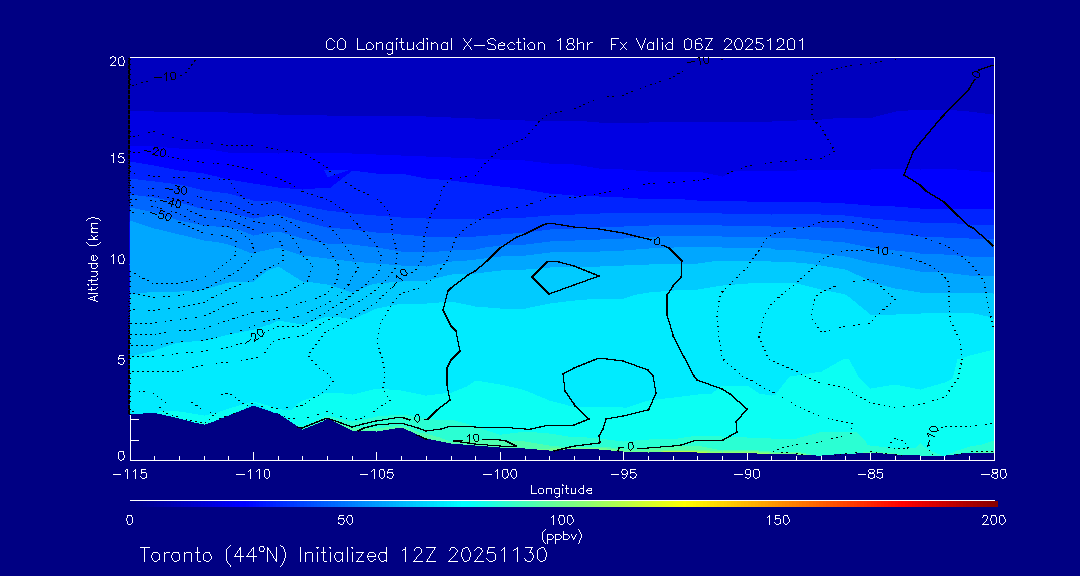Click the altitude axis tick label '15'
The image size is (1080, 576).
click(118, 158)
